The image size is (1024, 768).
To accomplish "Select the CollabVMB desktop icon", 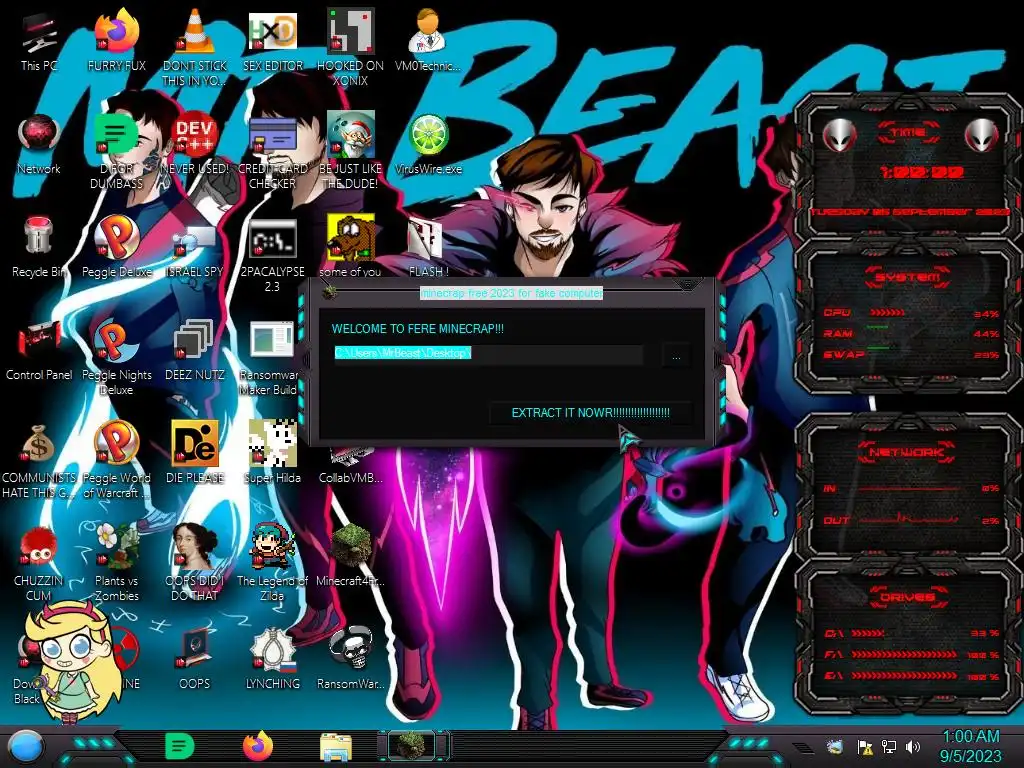I will (351, 465).
